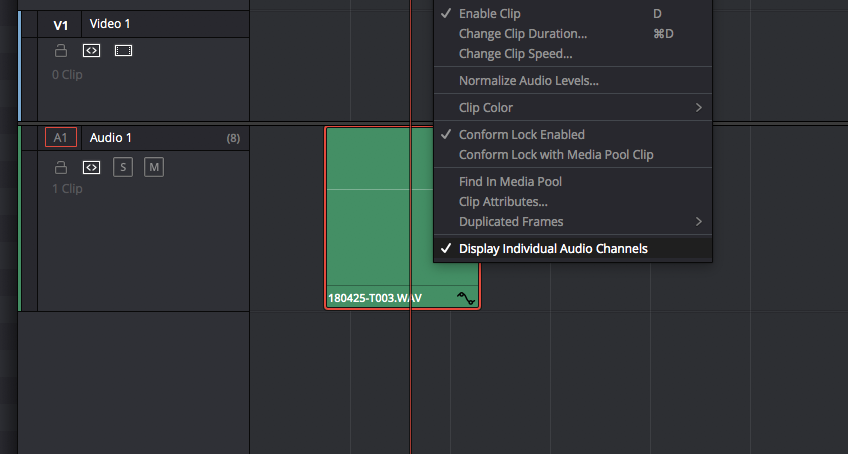Choose Find In Media Pool
Screen dimensions: 848x454
[573, 181]
